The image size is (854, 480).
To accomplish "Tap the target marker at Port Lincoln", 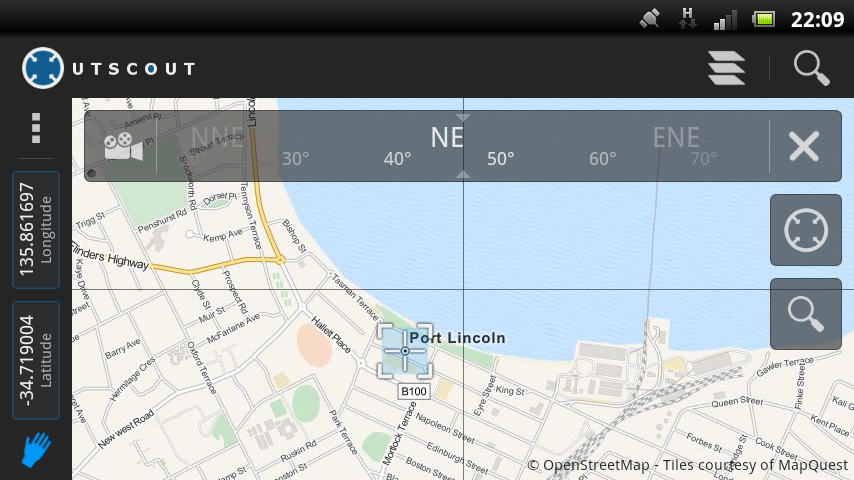I will [x=405, y=351].
